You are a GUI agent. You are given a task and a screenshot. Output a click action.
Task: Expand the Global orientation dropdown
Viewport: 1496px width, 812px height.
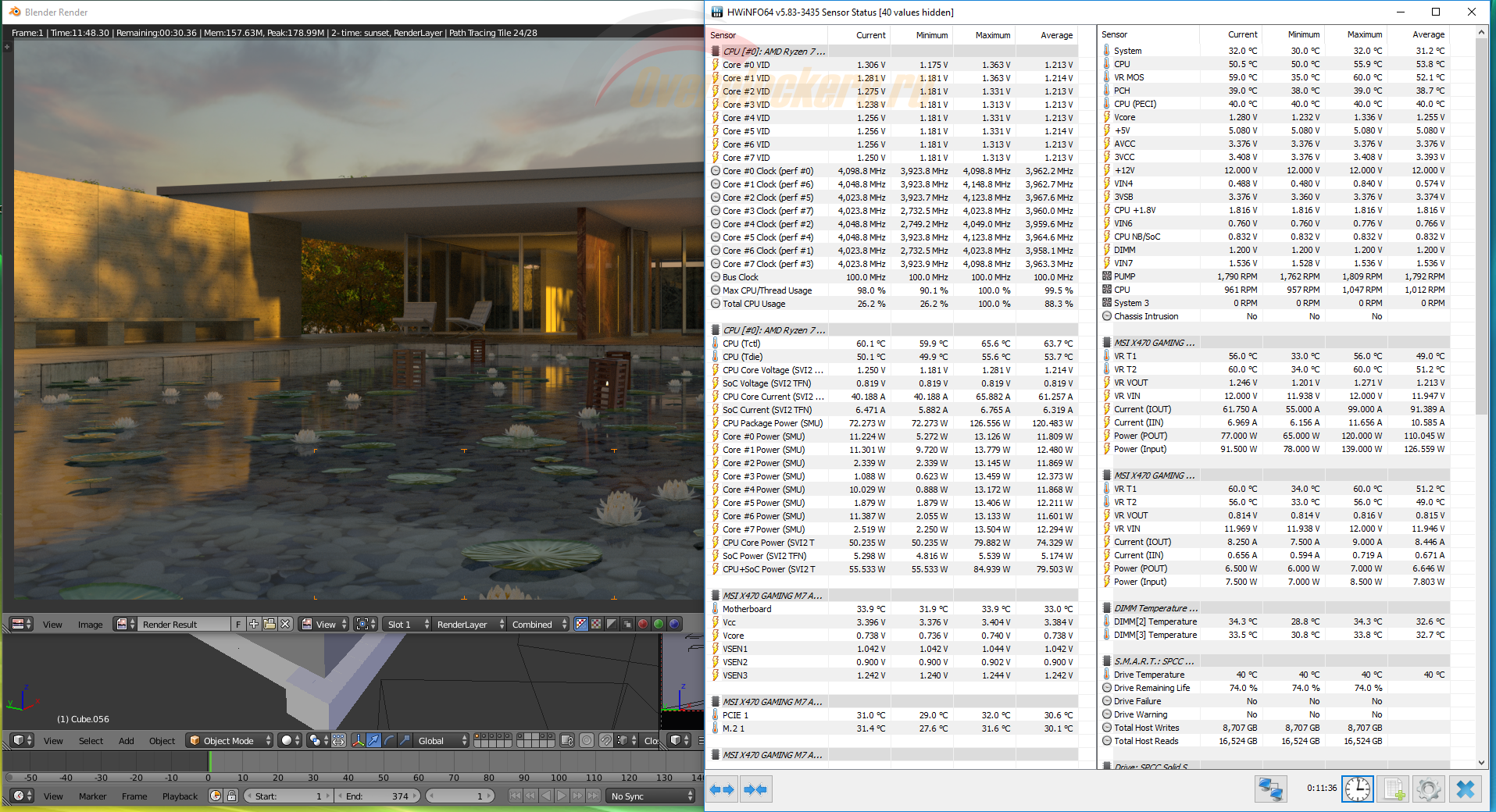pos(441,740)
